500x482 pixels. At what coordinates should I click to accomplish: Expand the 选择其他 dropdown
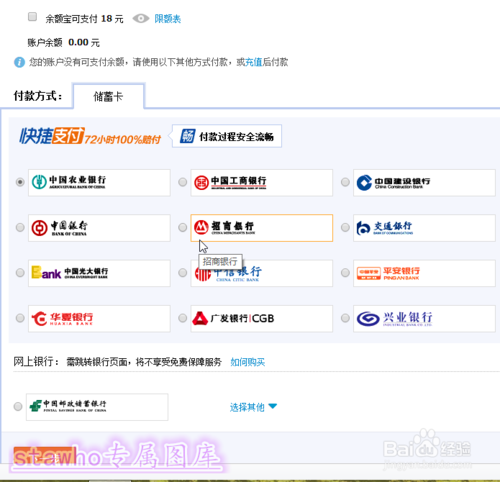pyautogui.click(x=253, y=407)
